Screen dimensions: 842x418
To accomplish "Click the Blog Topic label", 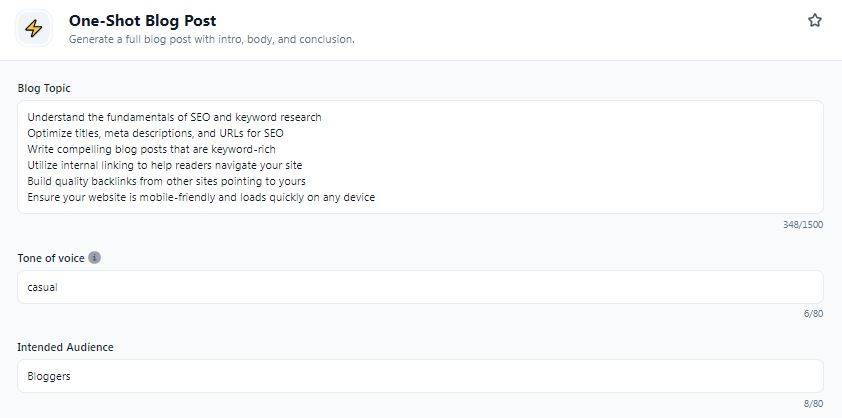I will click(x=44, y=88).
